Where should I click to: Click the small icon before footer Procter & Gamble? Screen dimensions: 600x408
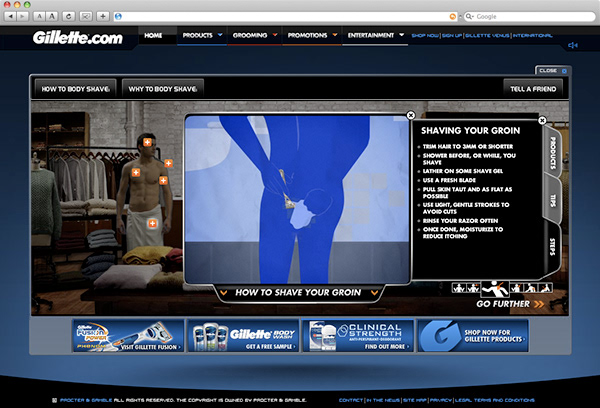pos(54,400)
